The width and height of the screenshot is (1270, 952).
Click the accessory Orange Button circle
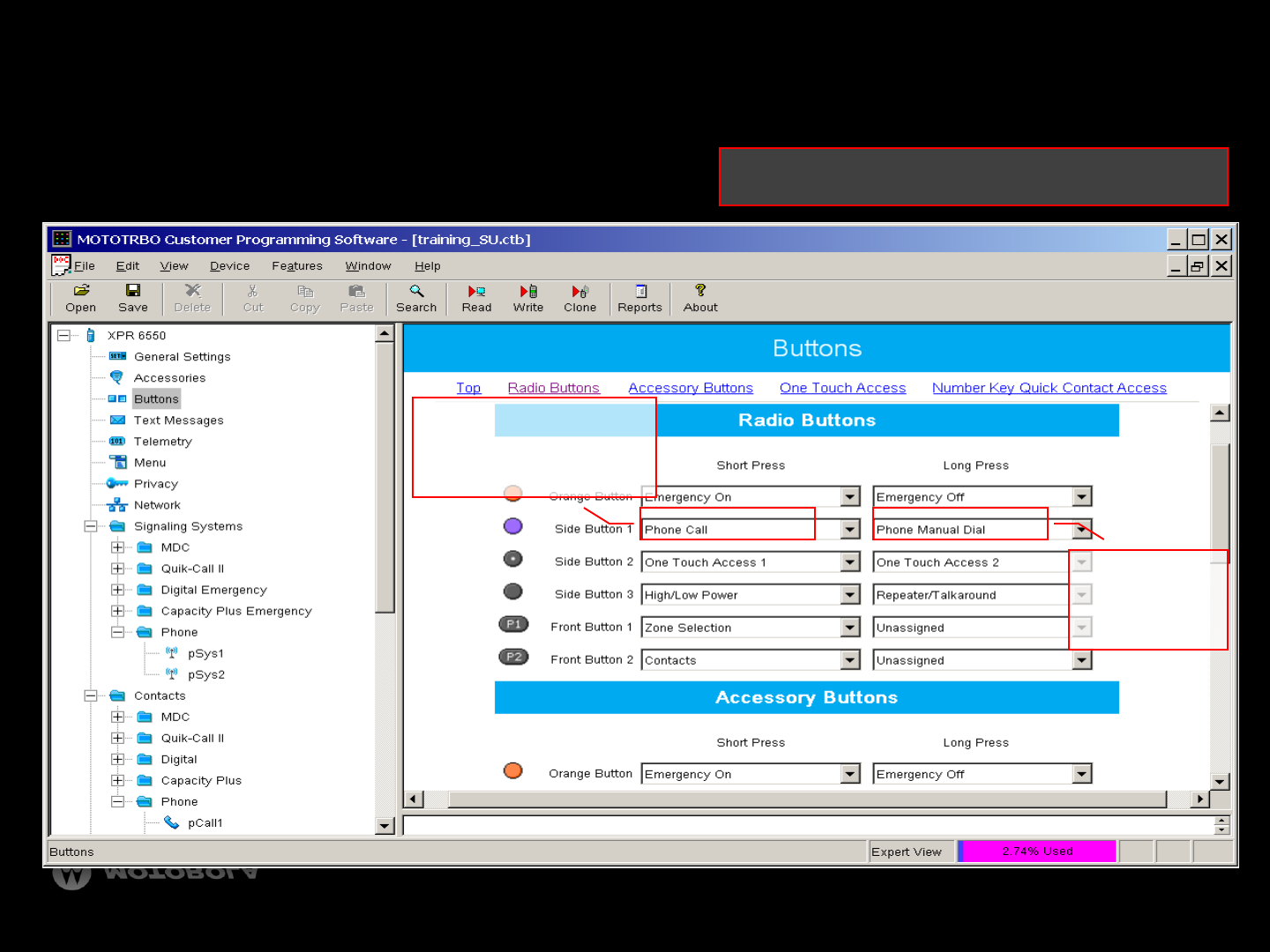pyautogui.click(x=512, y=770)
